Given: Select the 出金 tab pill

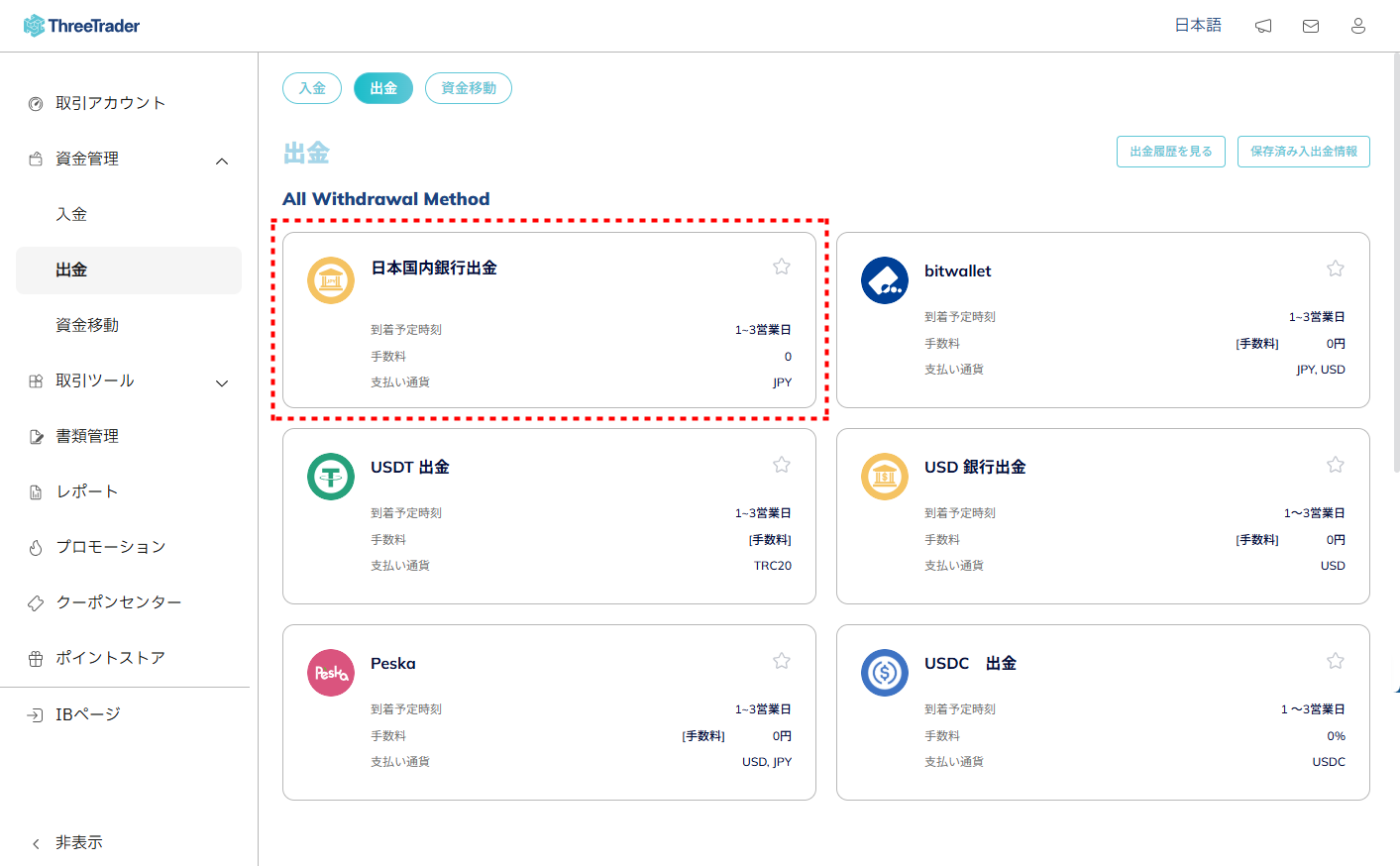Looking at the screenshot, I should [383, 88].
